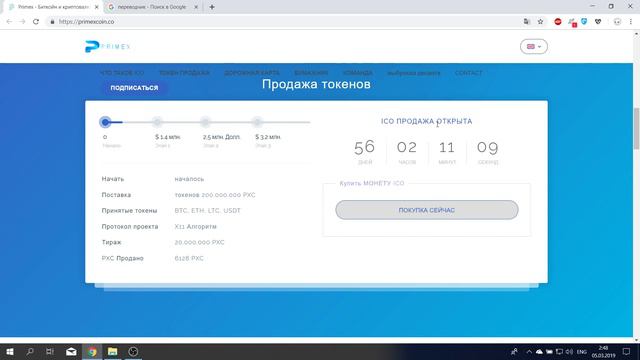The image size is (640, 360).
Task: Click the 'Продажа токенов' title
Action: (316, 84)
